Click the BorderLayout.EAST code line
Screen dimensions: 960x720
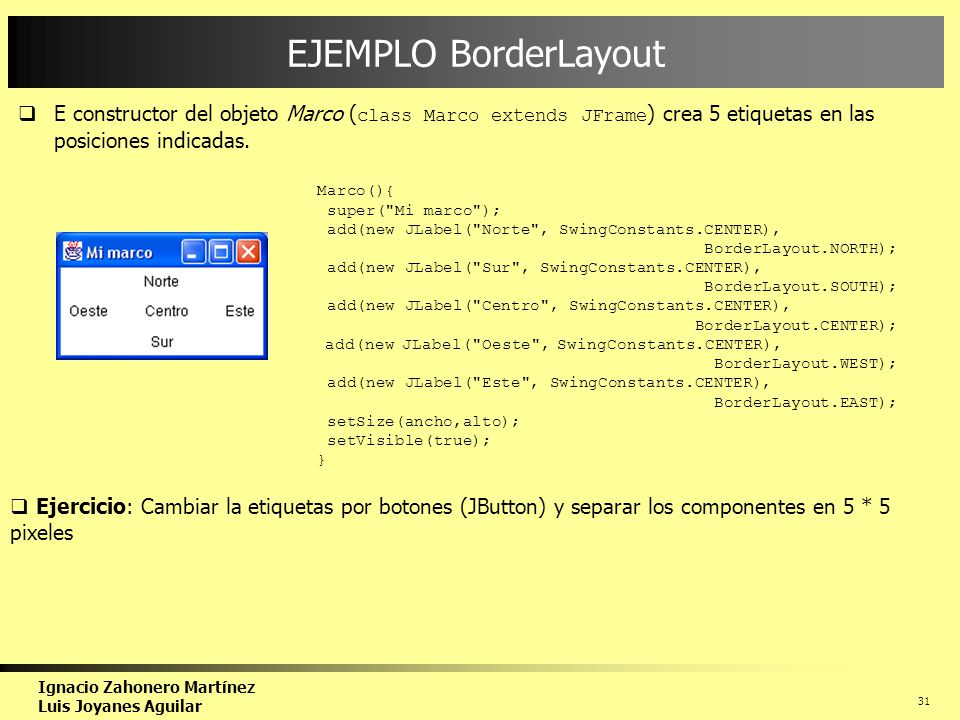click(805, 402)
